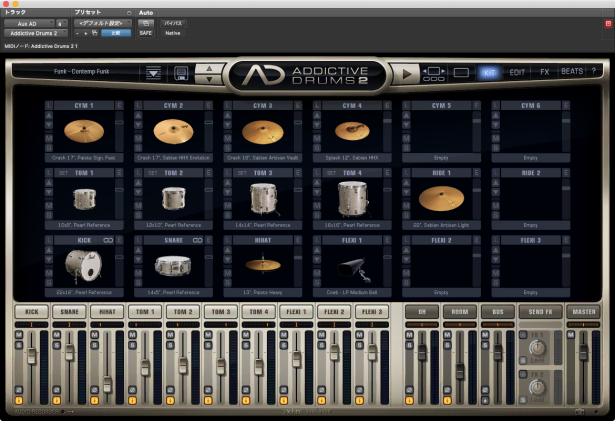
Task: Toggle the keyboard map view icon
Action: (x=433, y=73)
